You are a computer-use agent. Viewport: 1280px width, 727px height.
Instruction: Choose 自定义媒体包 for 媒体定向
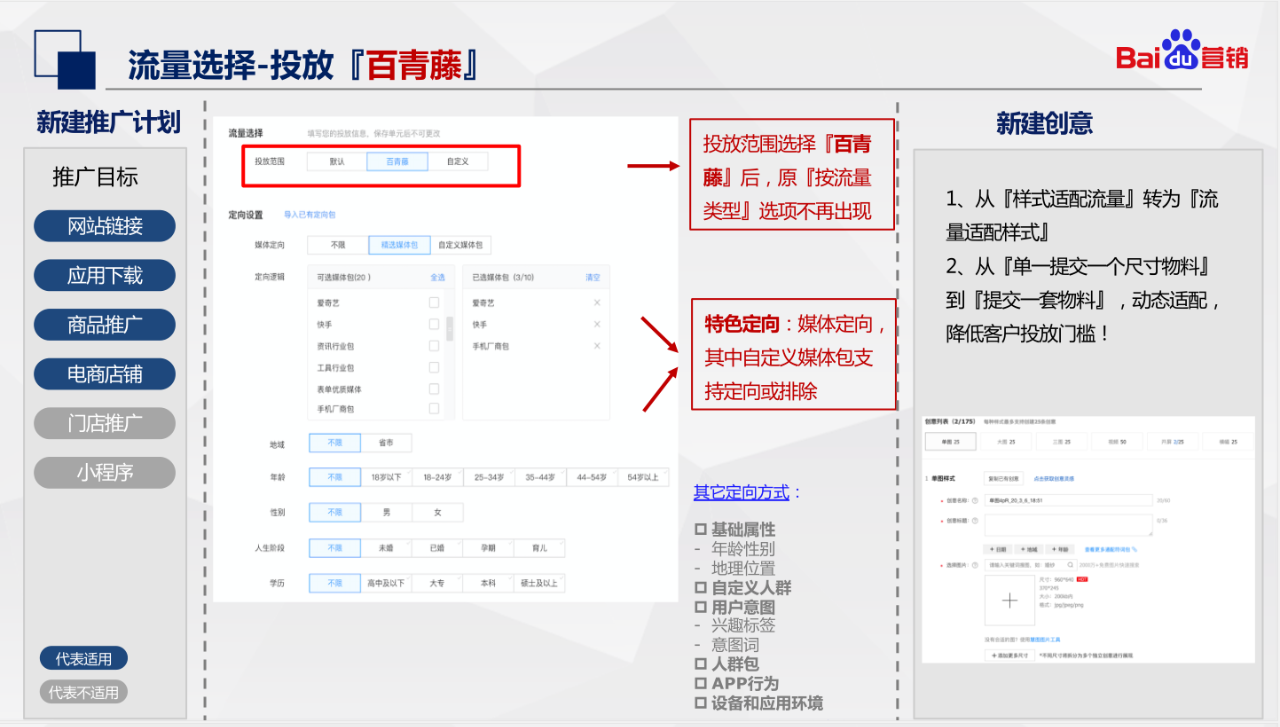coord(461,245)
